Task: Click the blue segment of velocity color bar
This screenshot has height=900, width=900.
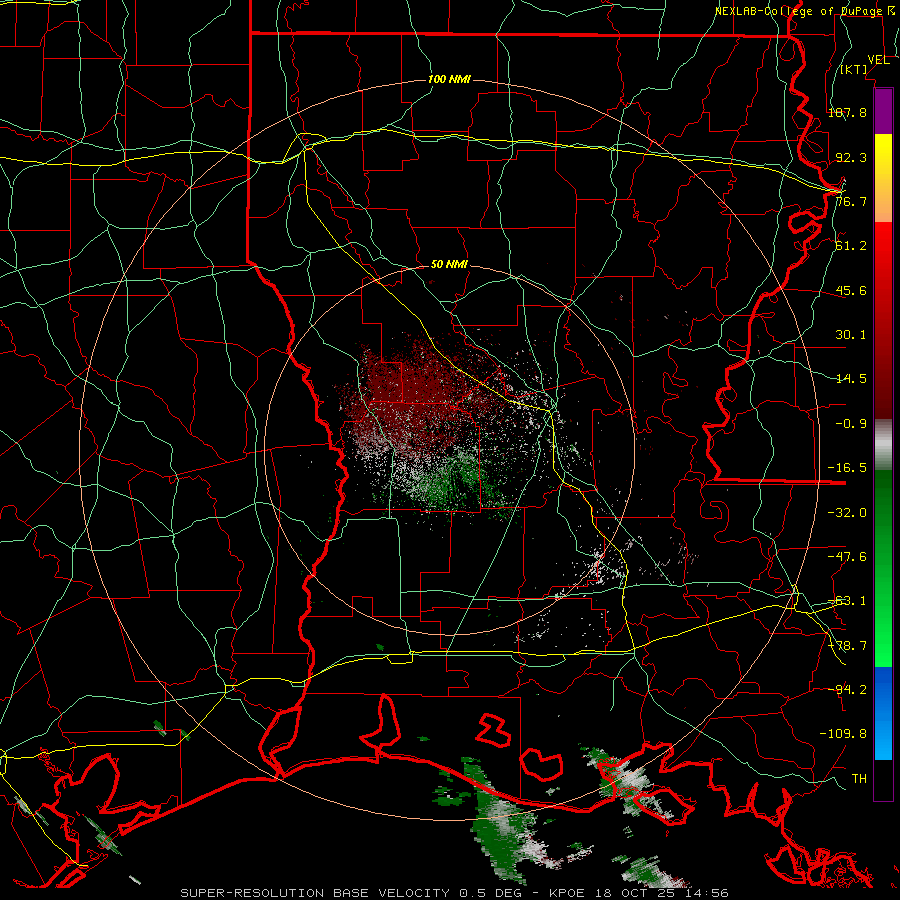Action: 883,713
